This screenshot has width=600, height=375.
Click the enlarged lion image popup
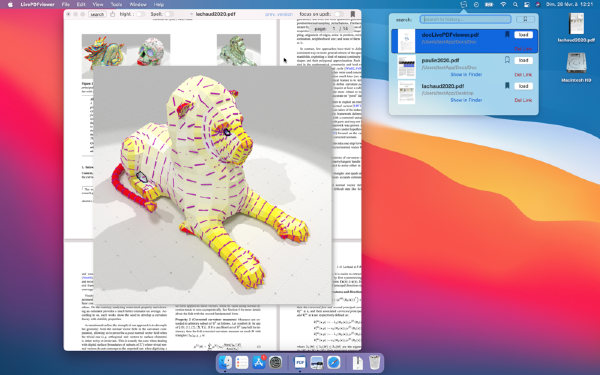pyautogui.click(x=212, y=185)
